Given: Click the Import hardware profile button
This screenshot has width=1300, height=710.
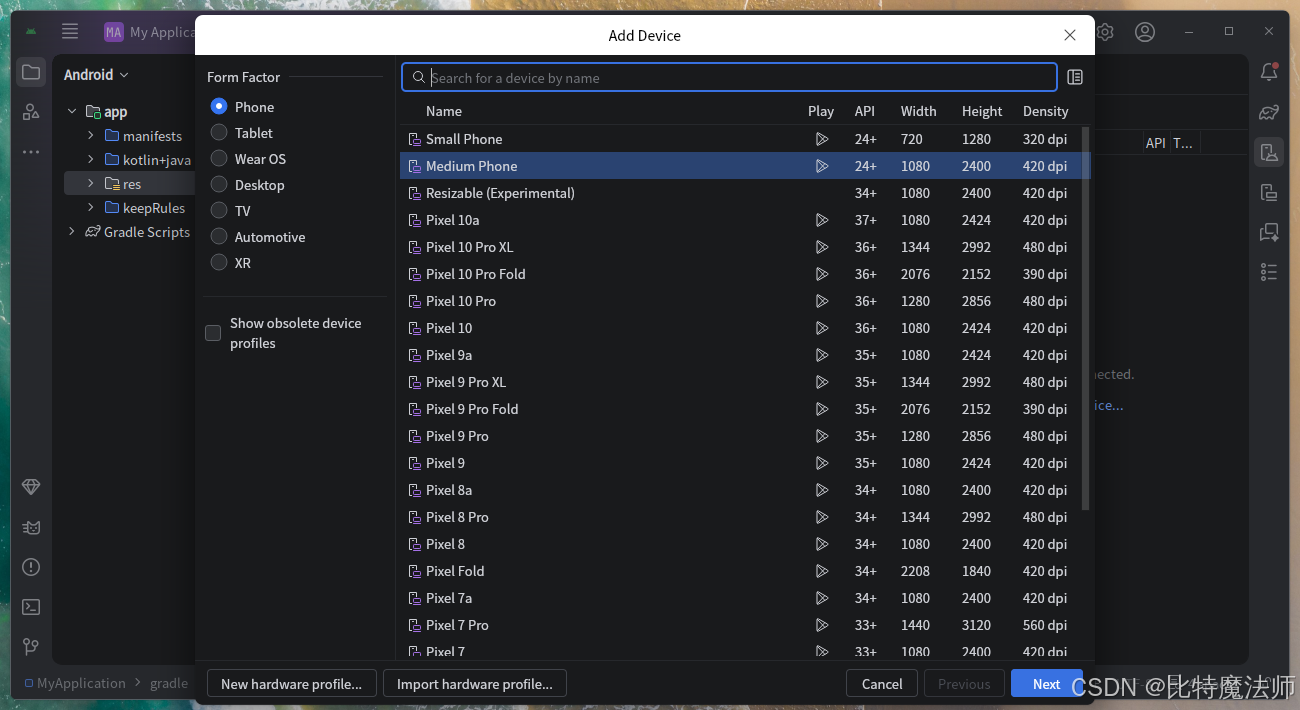Looking at the screenshot, I should pyautogui.click(x=475, y=684).
